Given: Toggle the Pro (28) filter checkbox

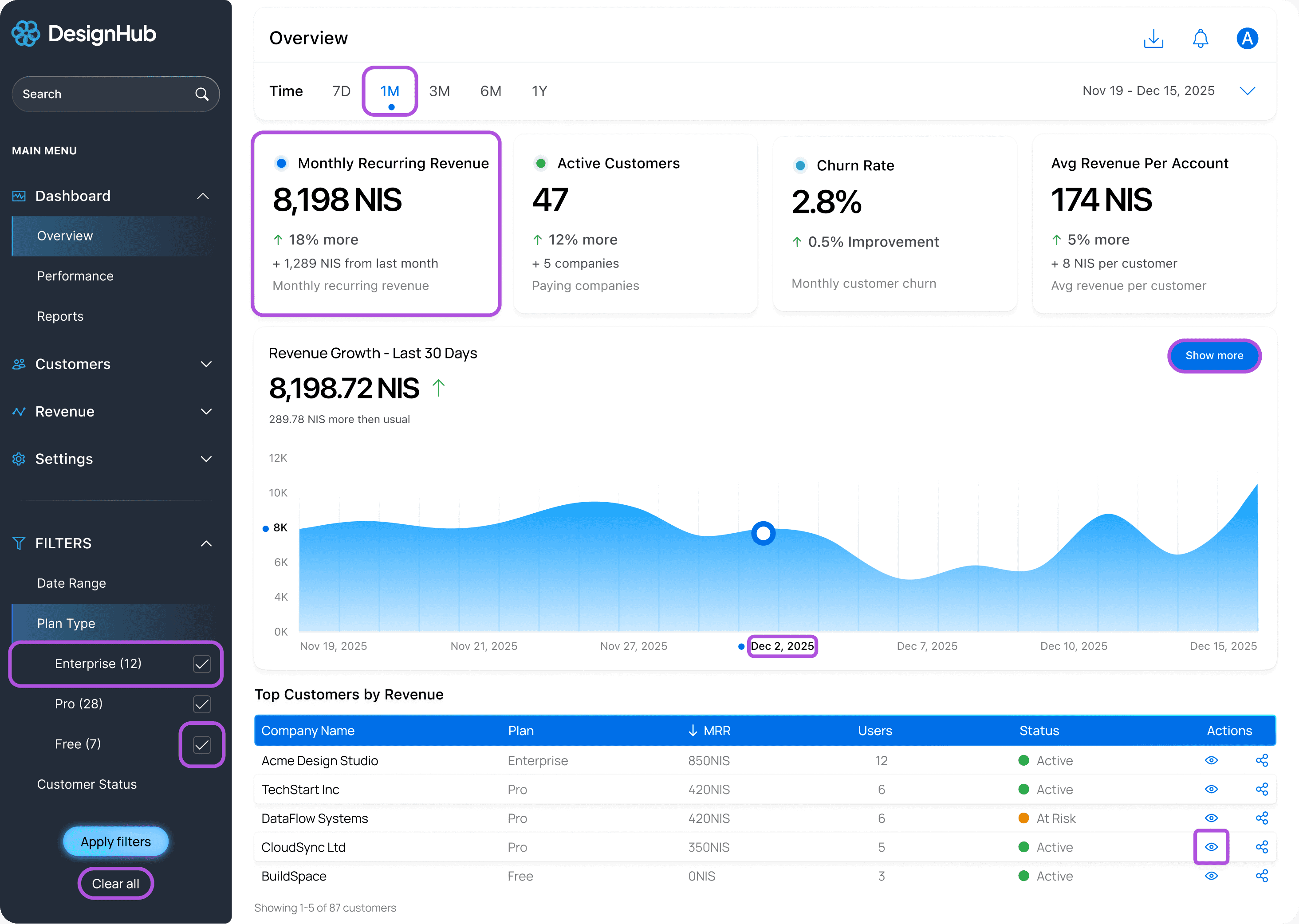Looking at the screenshot, I should (x=202, y=704).
